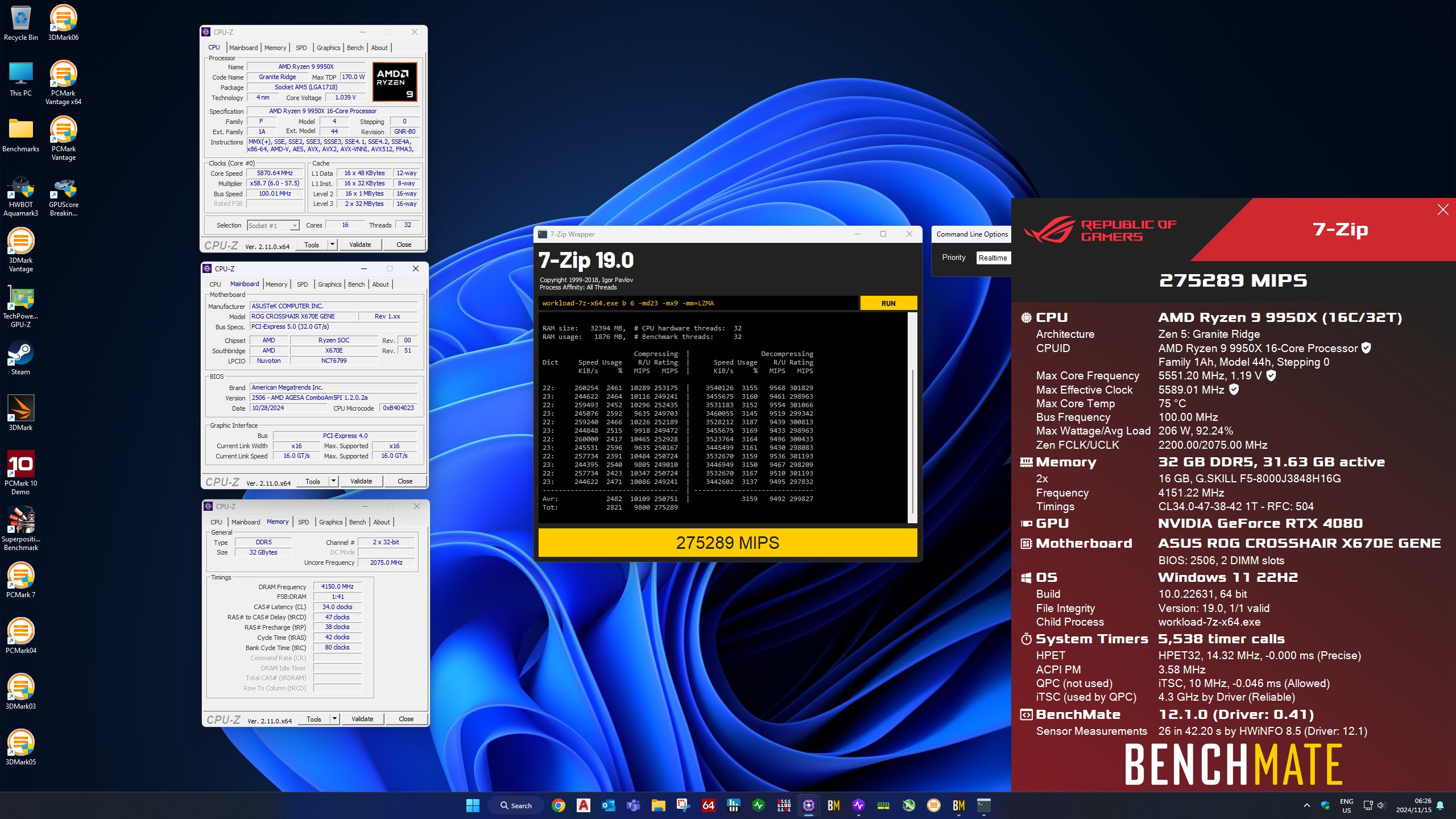The height and width of the screenshot is (819, 1456).
Task: Click the Core Speed 5870.64 MHz value
Action: 275,173
